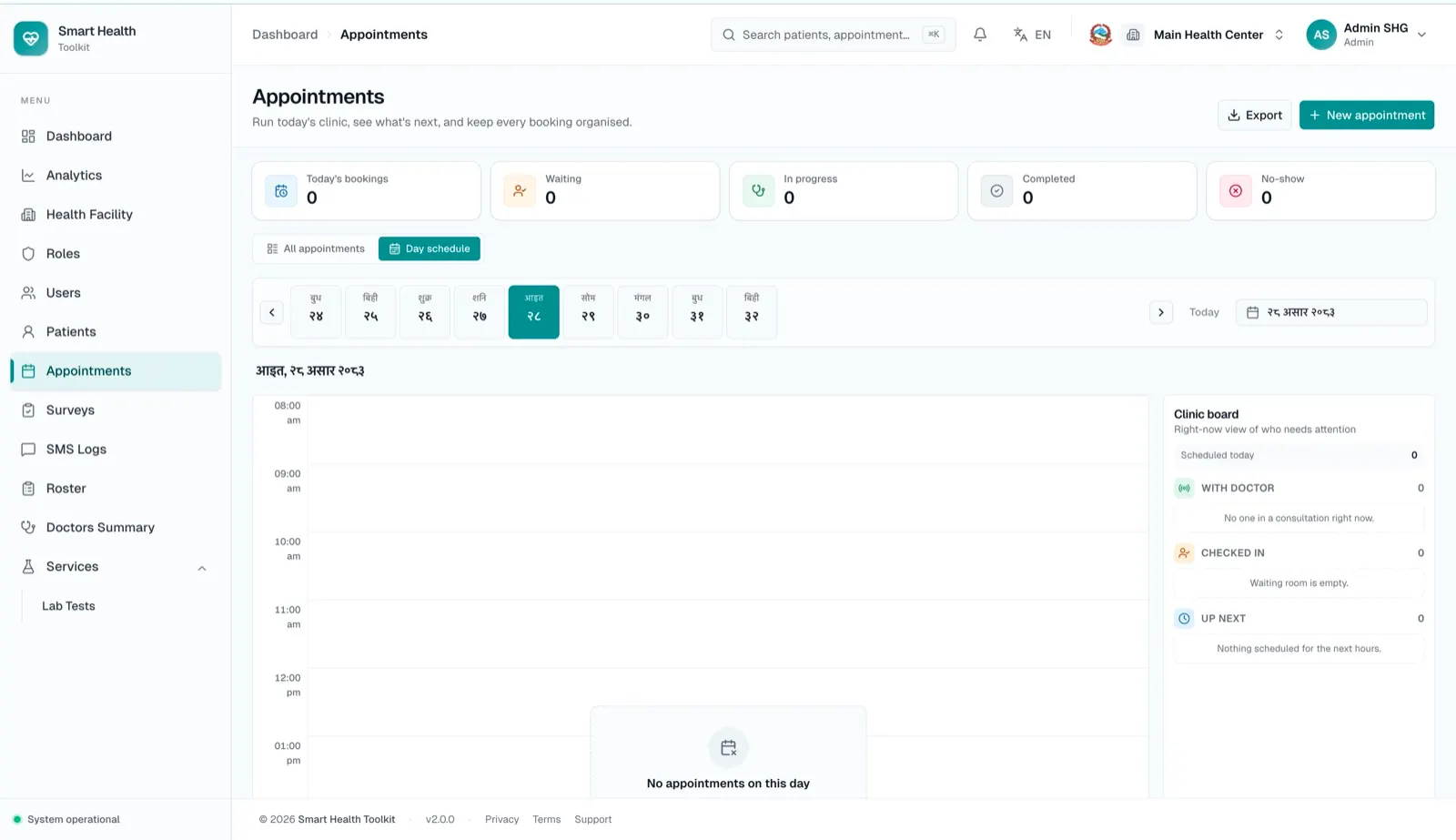Click the Smart Health Toolkit heart logo
This screenshot has height=840, width=1456.
pyautogui.click(x=31, y=38)
